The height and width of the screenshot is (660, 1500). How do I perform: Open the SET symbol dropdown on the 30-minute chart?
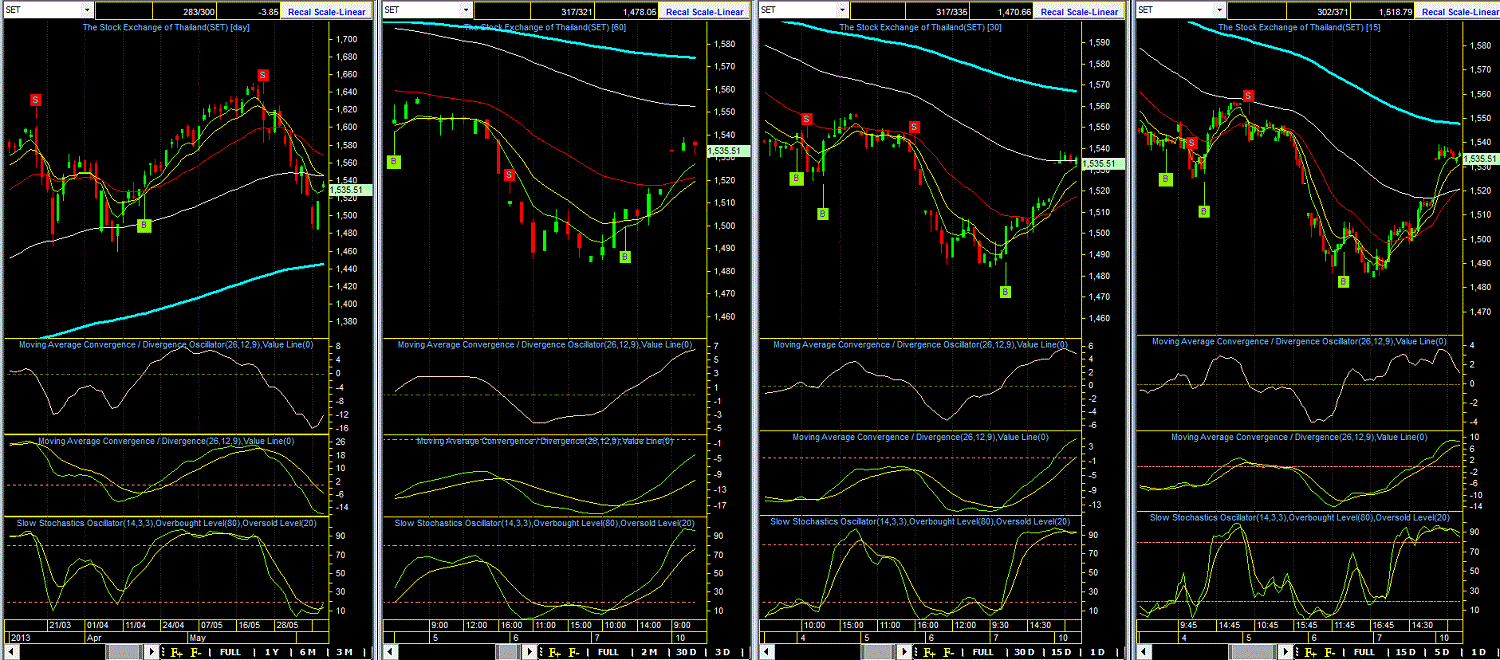[842, 11]
